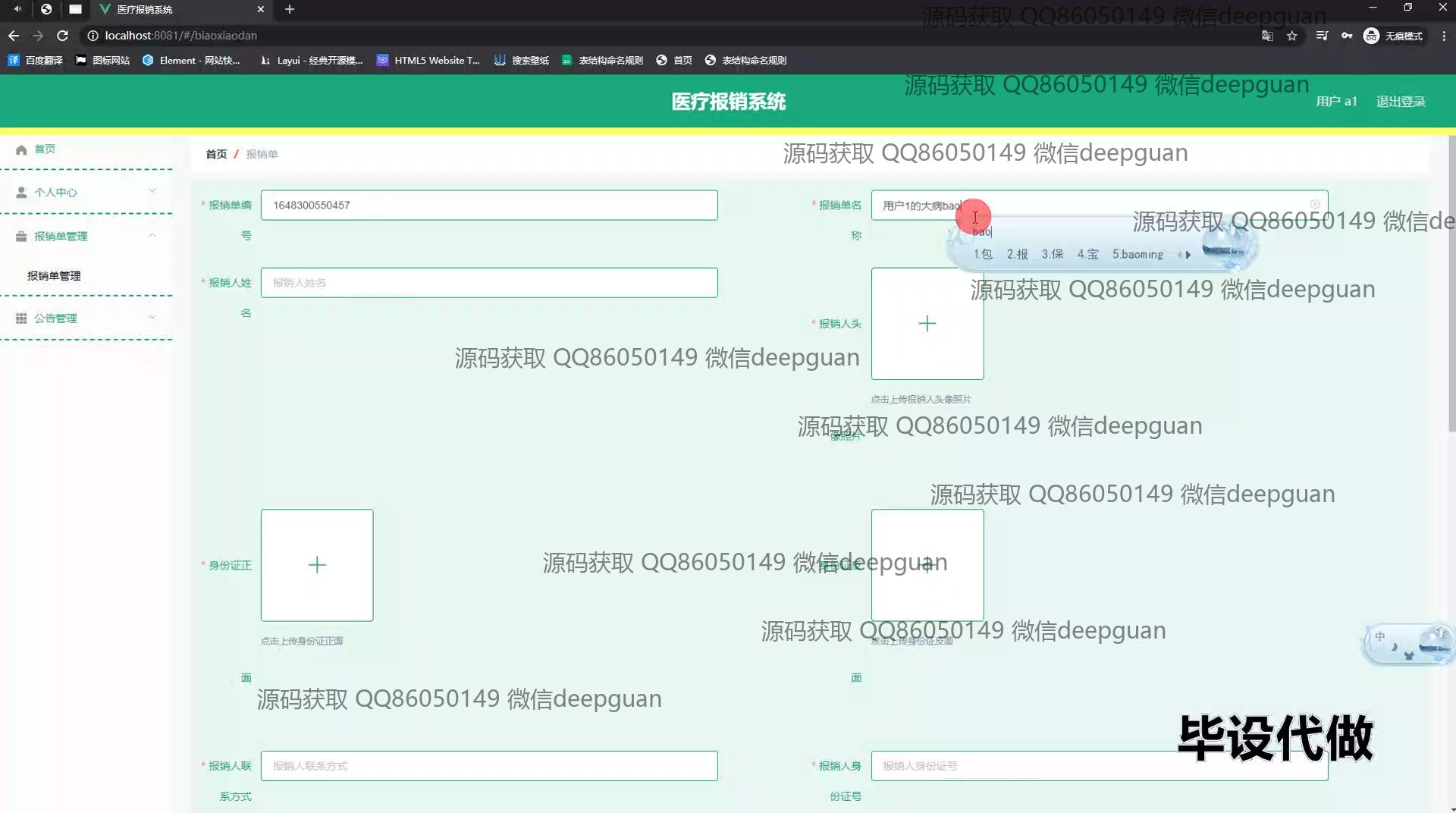Viewport: 1456px width, 813px height.
Task: Click 退出登录 to log out
Action: pyautogui.click(x=1401, y=102)
